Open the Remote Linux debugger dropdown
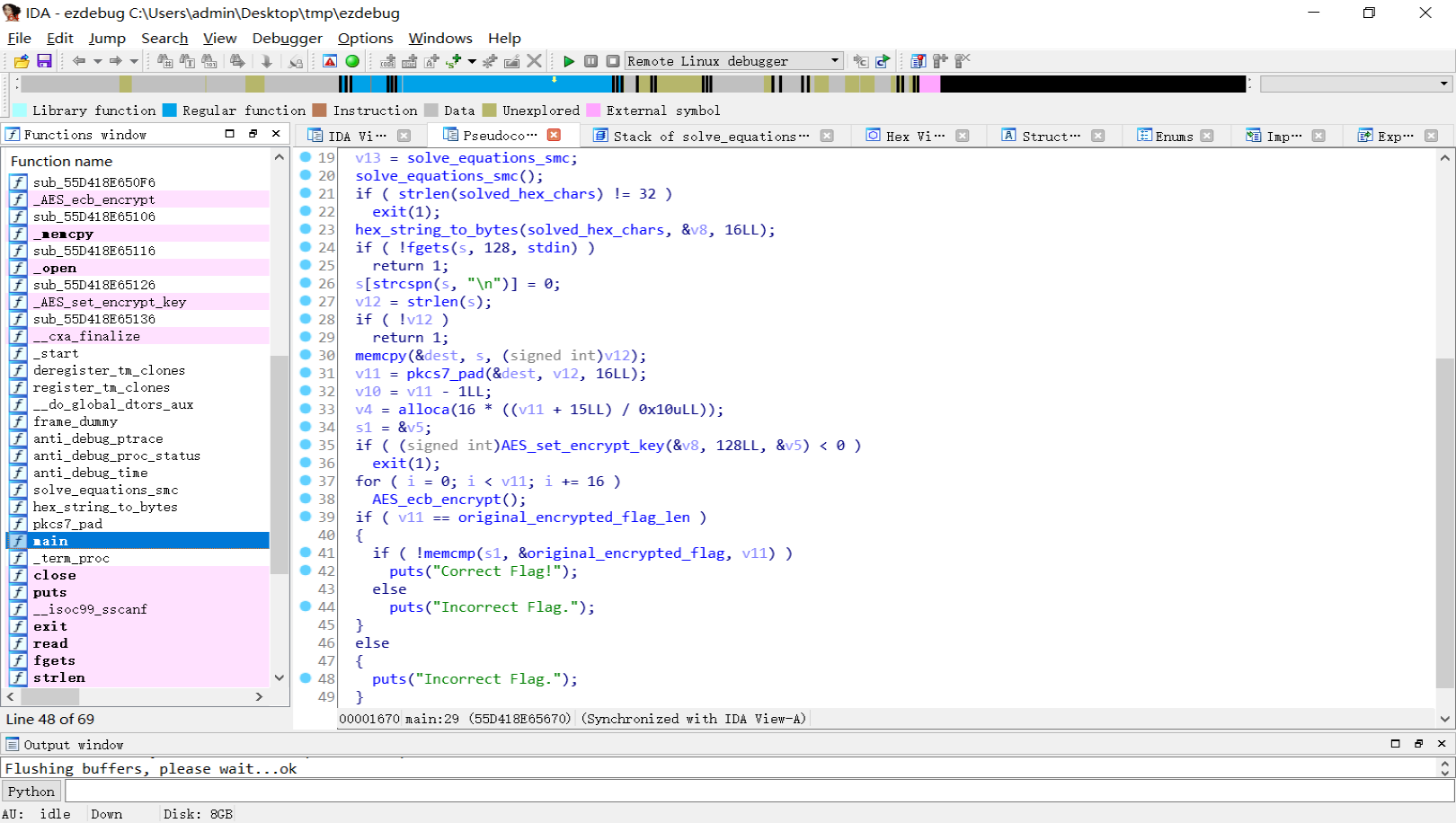The image size is (1456, 823). [x=734, y=61]
